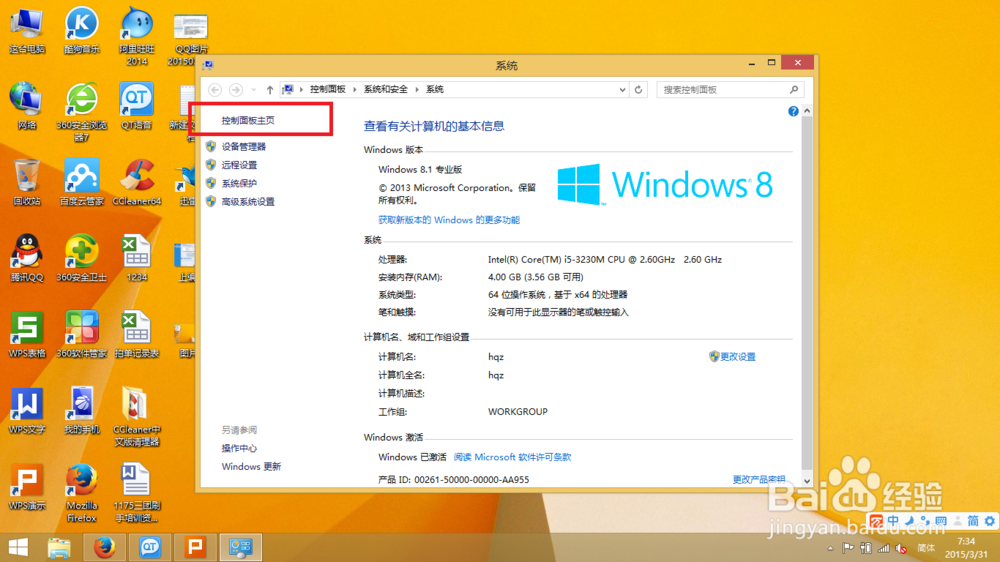Select the 1234 spreadsheet file icon
Viewport: 1000px width, 562px height.
(136, 258)
